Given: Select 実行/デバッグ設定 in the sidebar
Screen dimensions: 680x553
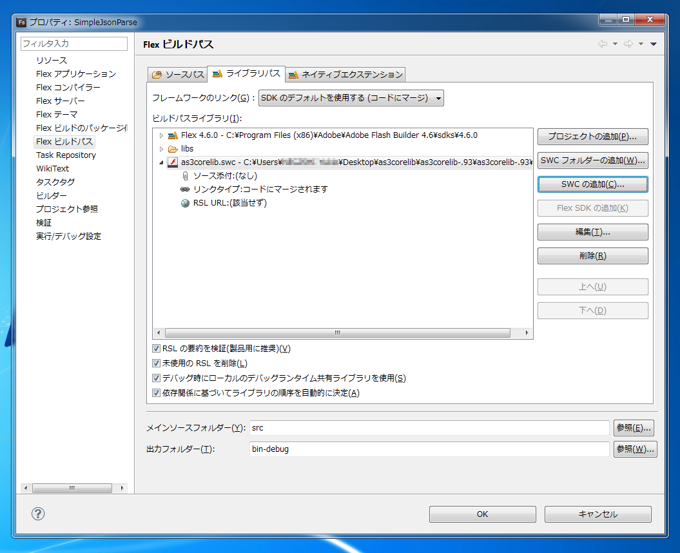Looking at the screenshot, I should click(69, 236).
